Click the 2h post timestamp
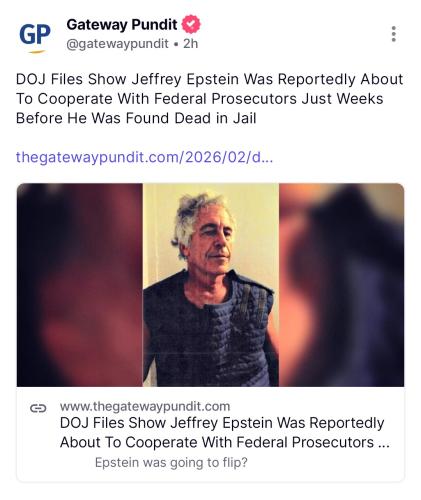 pyautogui.click(x=191, y=43)
